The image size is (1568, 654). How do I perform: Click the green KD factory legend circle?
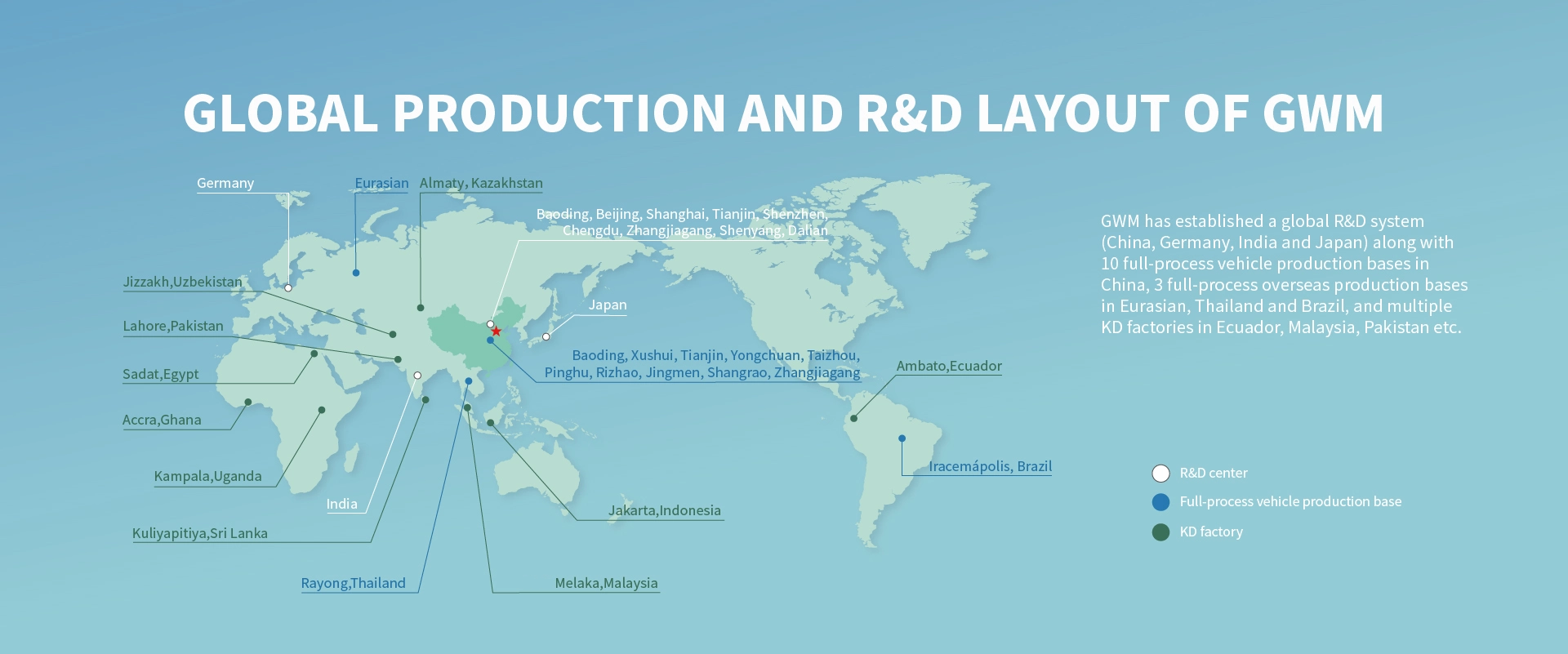pyautogui.click(x=1160, y=532)
